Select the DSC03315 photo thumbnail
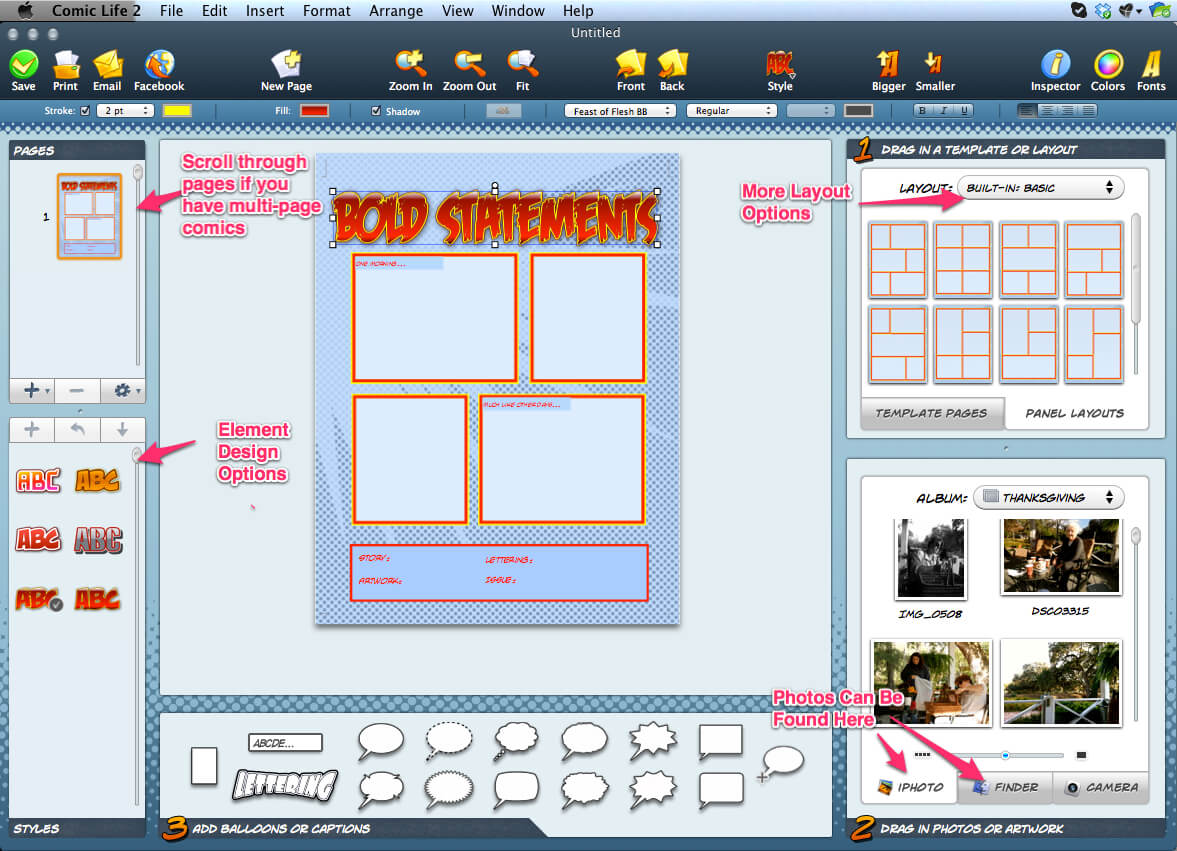 1060,556
